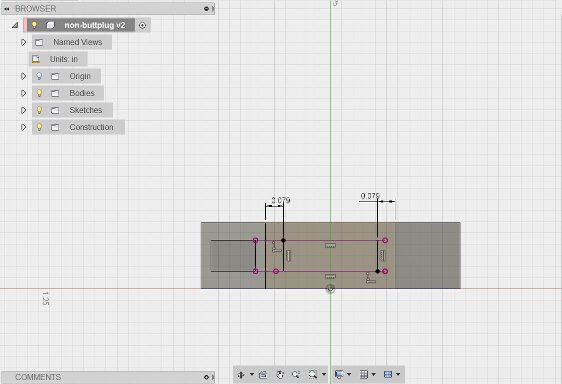
Task: Click the horizontal constraint icon on bottom line
Action: click(330, 276)
